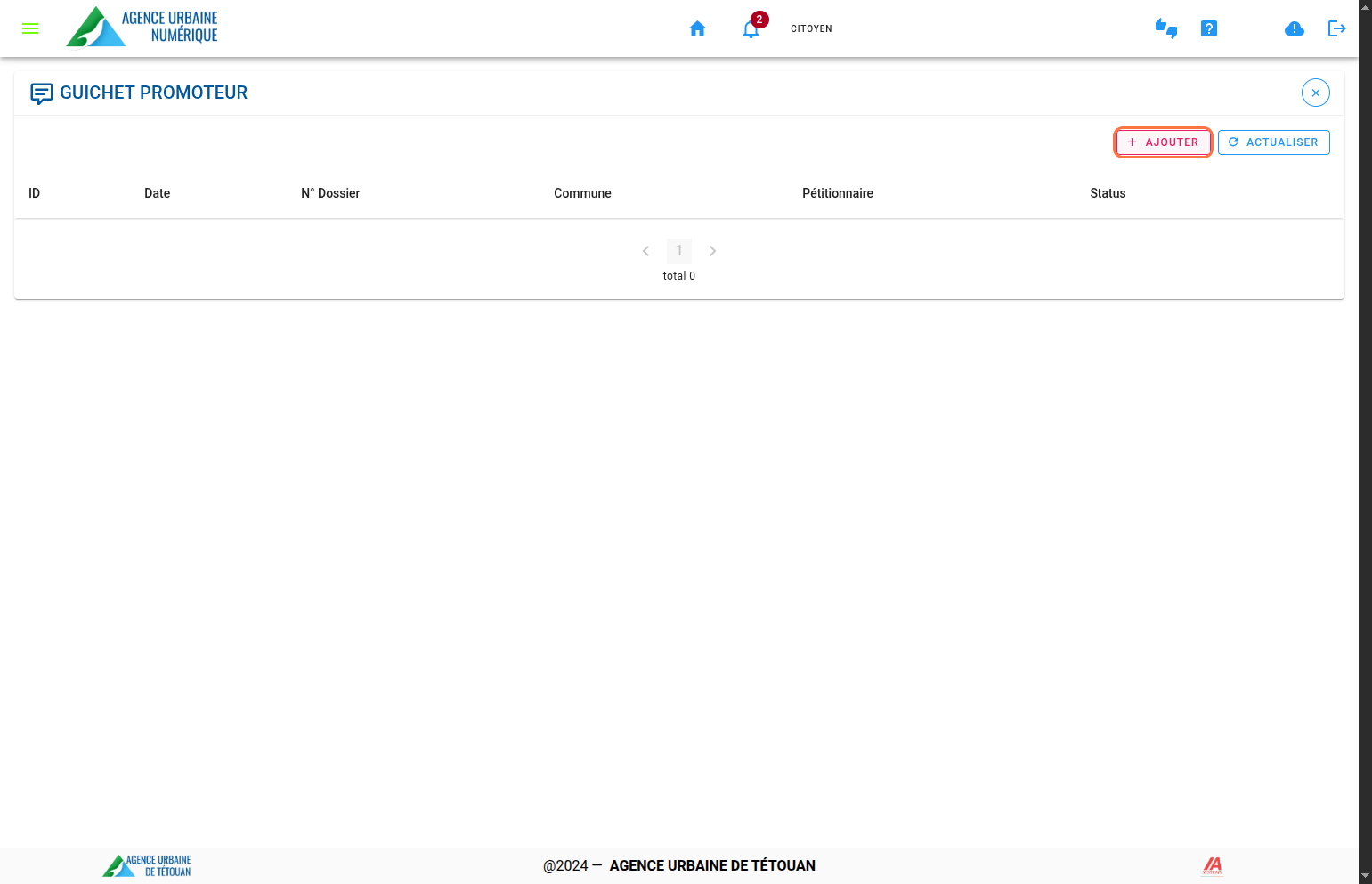Open the thumbs up/down feedback icon
The height and width of the screenshot is (884, 1372).
(x=1165, y=28)
